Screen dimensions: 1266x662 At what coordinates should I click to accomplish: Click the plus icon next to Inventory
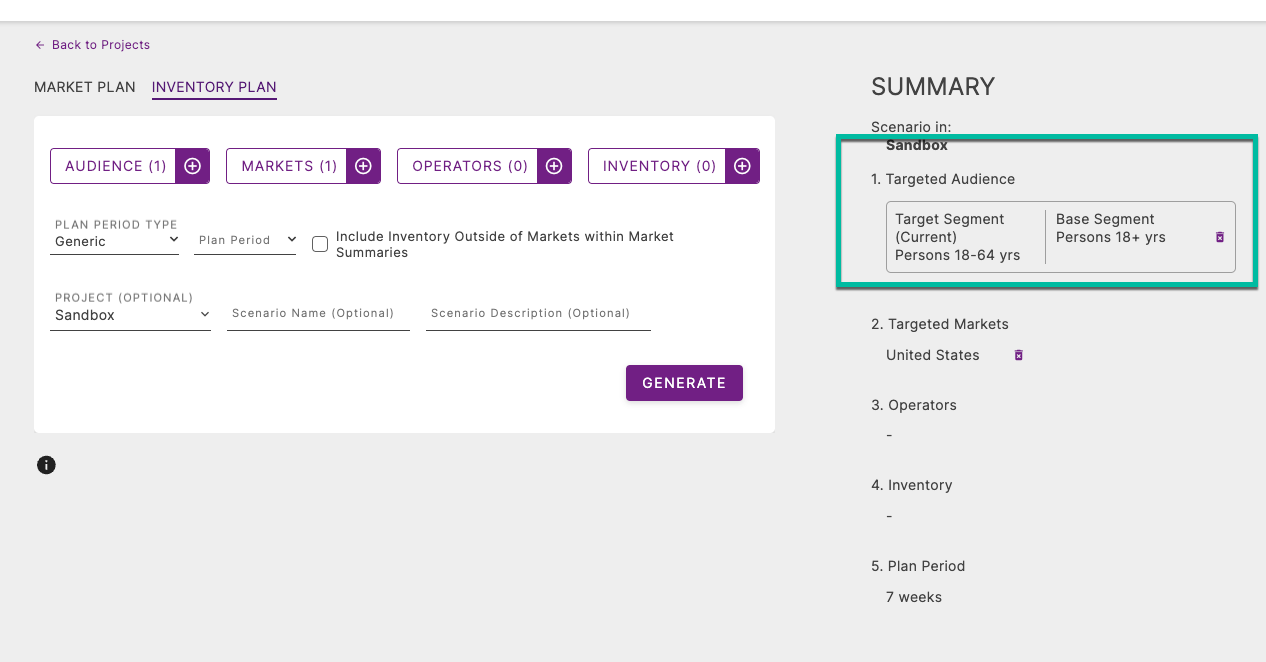pyautogui.click(x=742, y=166)
